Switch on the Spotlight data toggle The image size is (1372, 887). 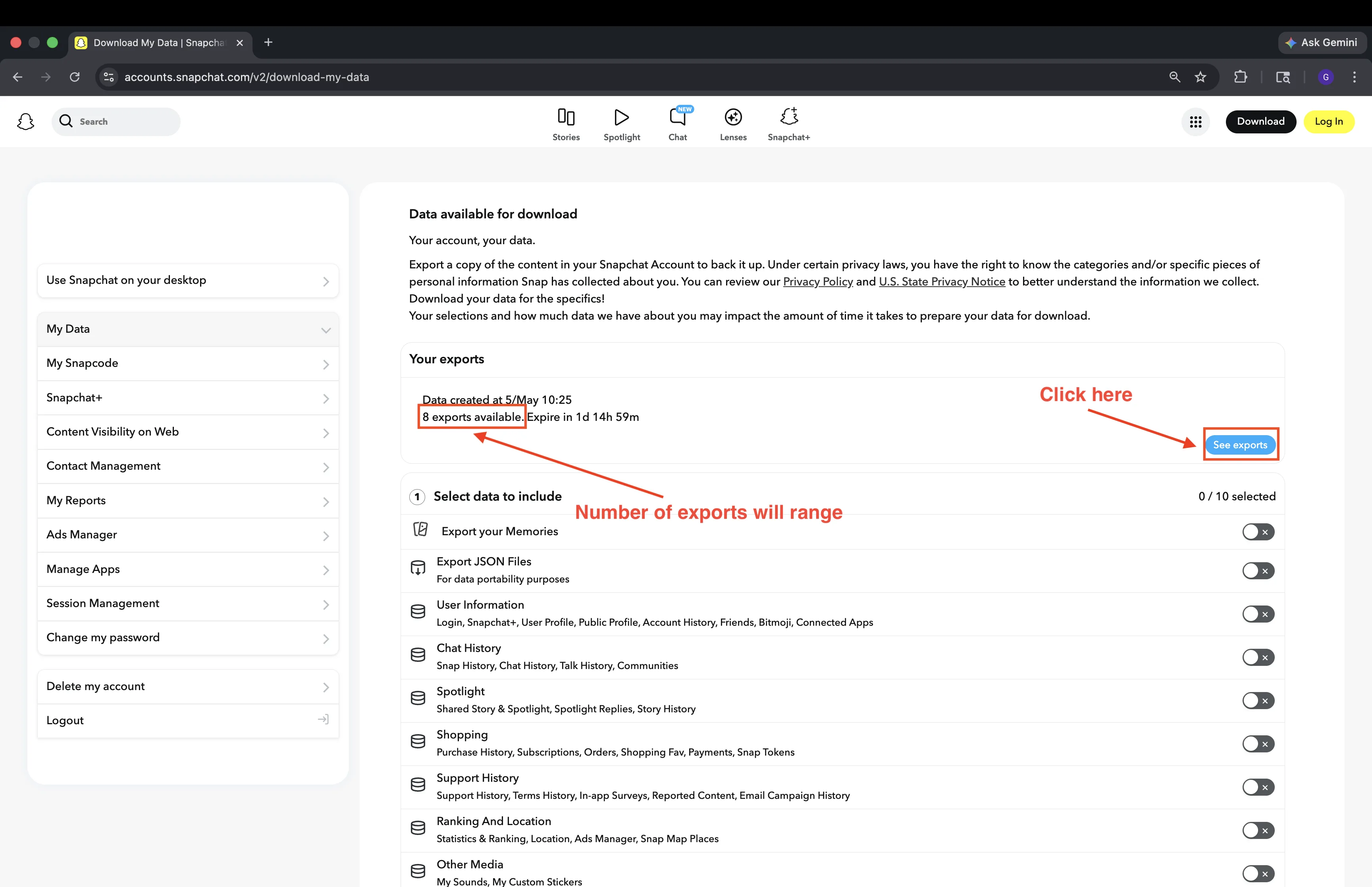(x=1258, y=700)
